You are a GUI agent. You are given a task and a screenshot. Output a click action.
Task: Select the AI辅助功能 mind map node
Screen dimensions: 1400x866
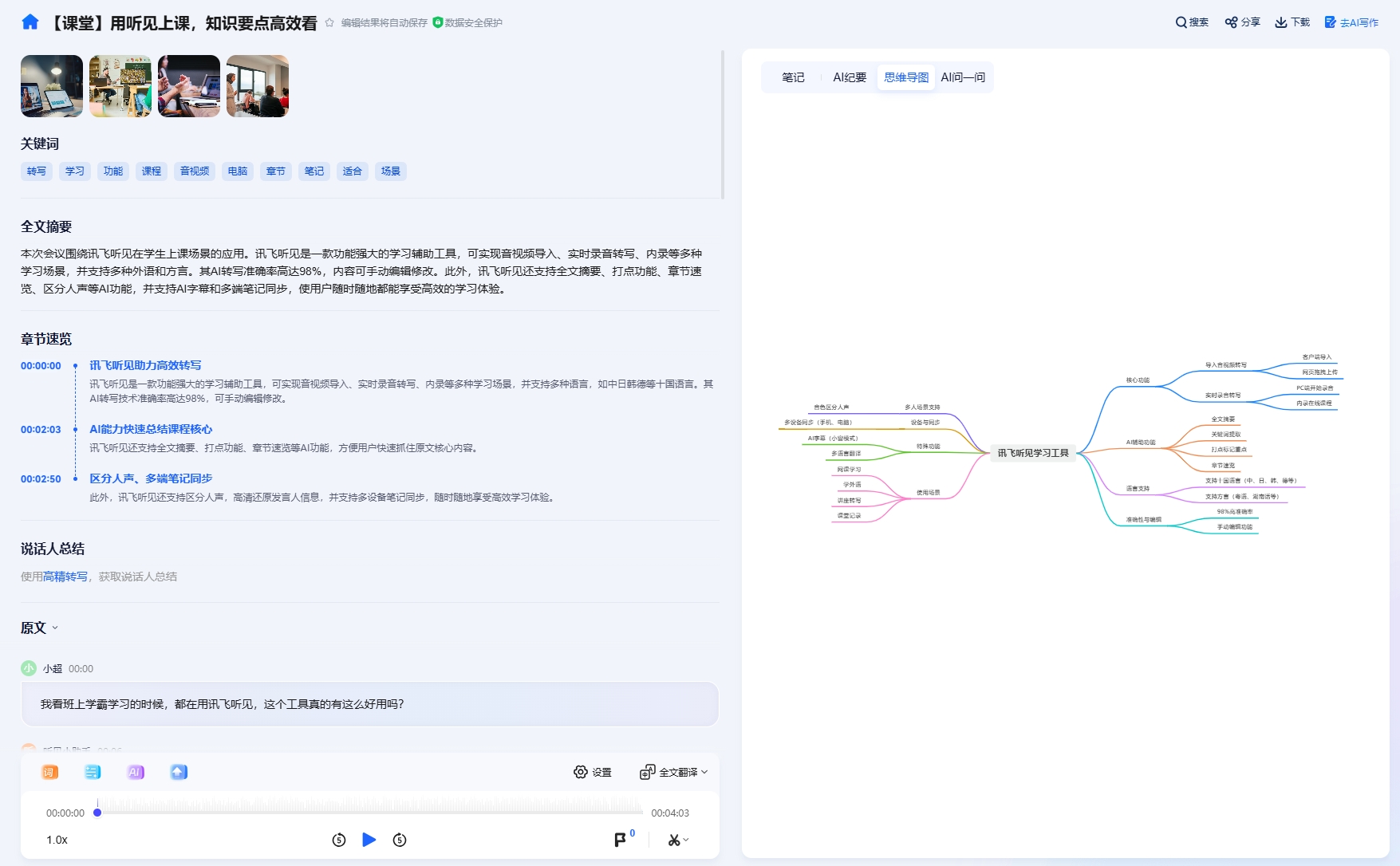(1141, 443)
